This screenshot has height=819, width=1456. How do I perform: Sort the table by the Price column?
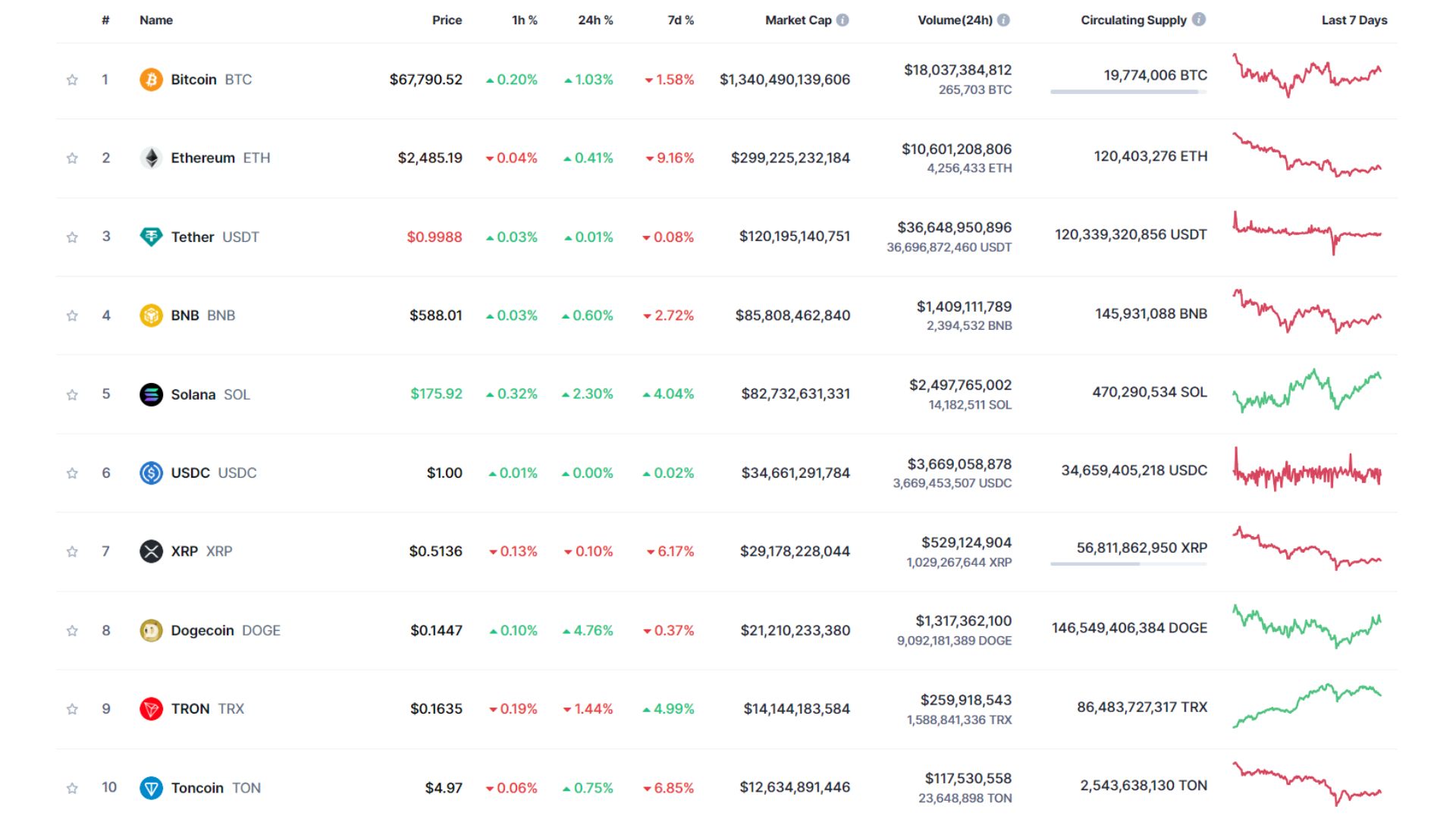(447, 20)
